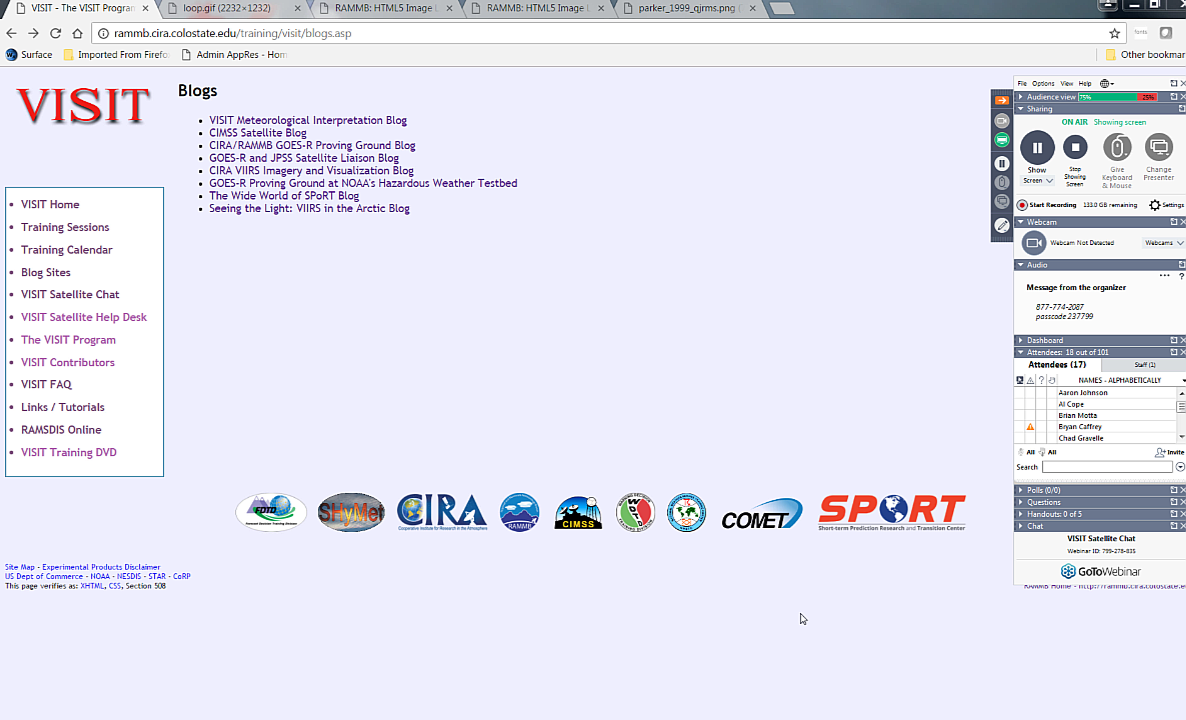Screen dimensions: 1186x720
Task: Click the Give Keyboard & Mouse icon
Action: pos(1117,148)
